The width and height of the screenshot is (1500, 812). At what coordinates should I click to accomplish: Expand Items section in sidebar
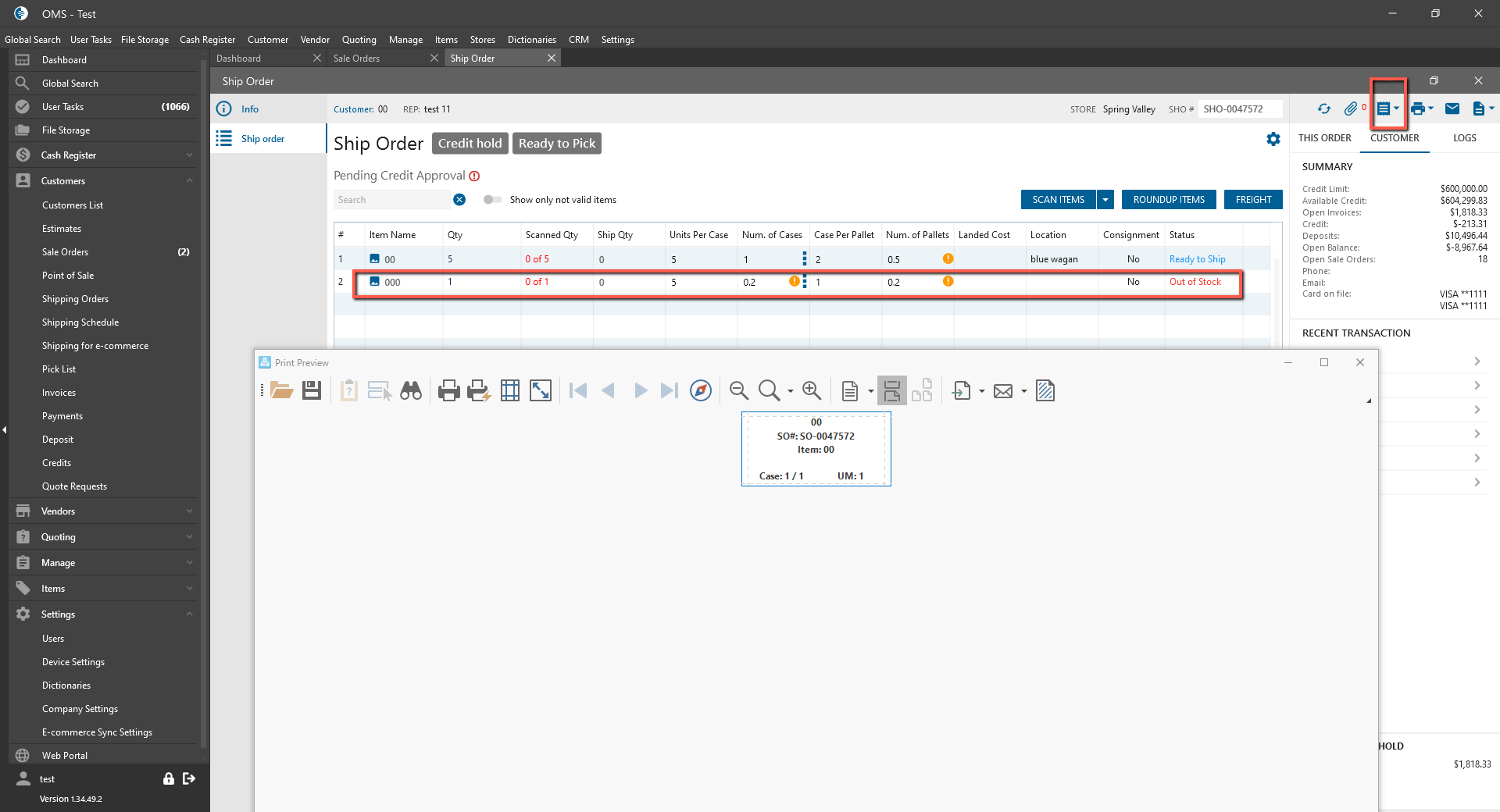(x=189, y=589)
